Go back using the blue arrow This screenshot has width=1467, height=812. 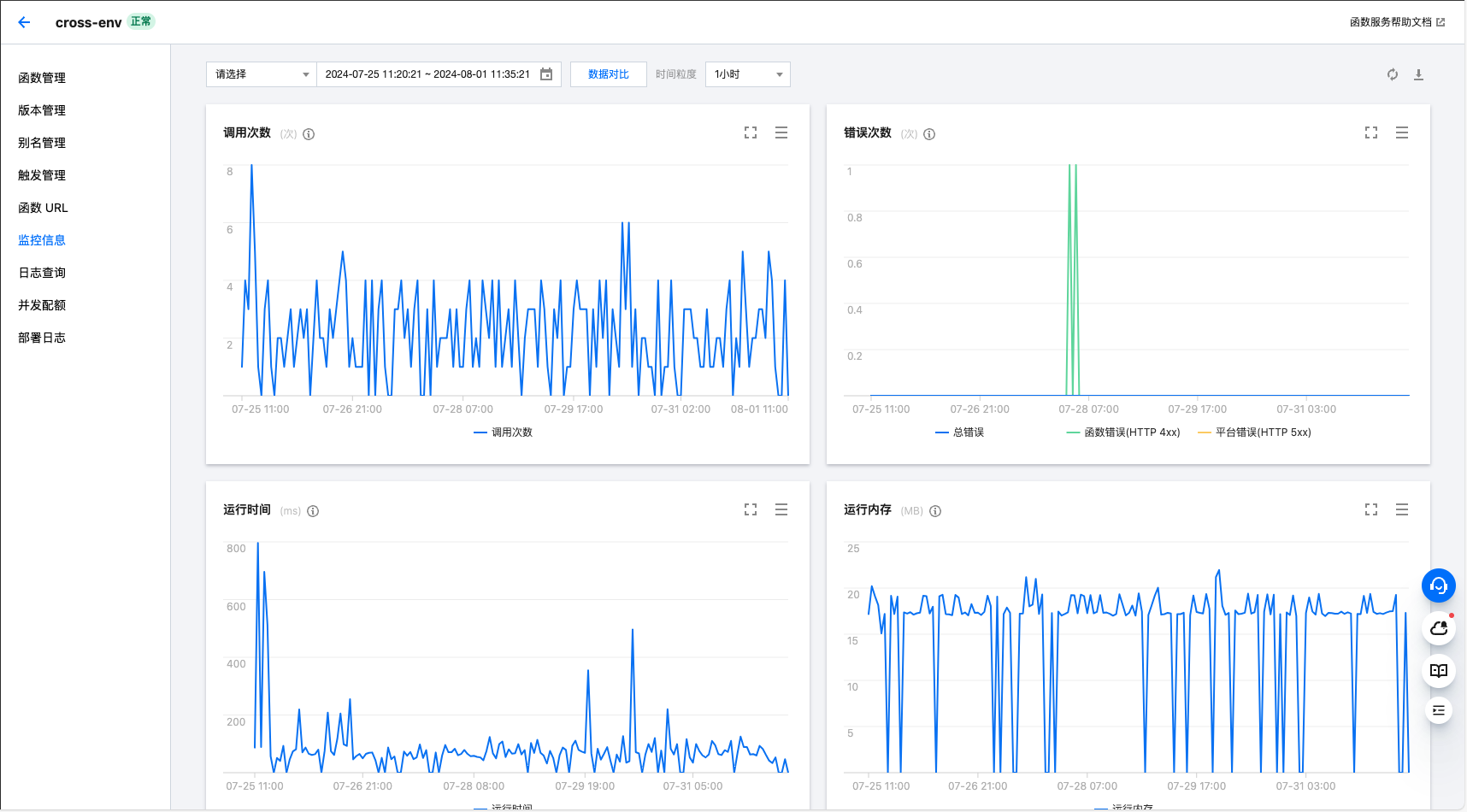[24, 22]
